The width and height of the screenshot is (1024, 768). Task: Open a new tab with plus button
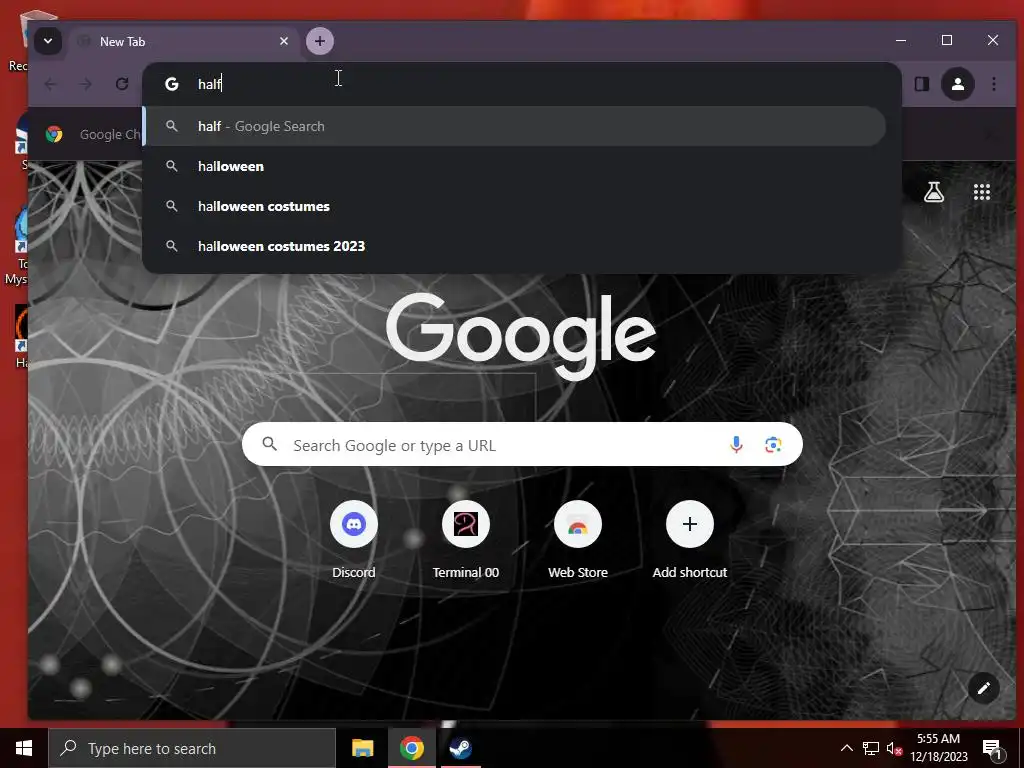319,41
